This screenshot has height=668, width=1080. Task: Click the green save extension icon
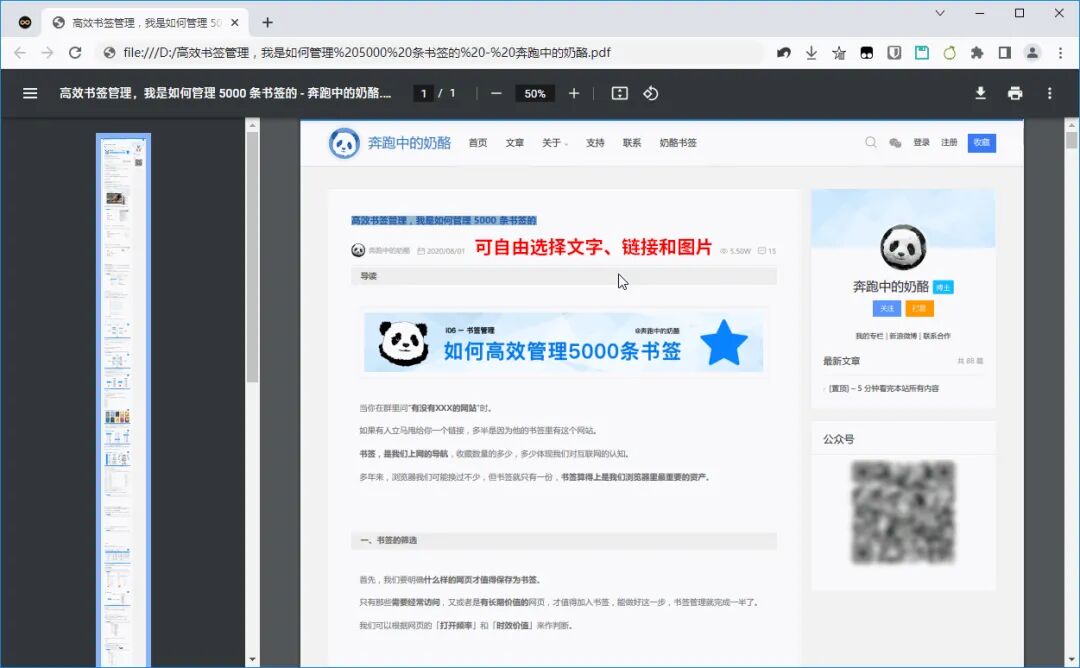[922, 53]
